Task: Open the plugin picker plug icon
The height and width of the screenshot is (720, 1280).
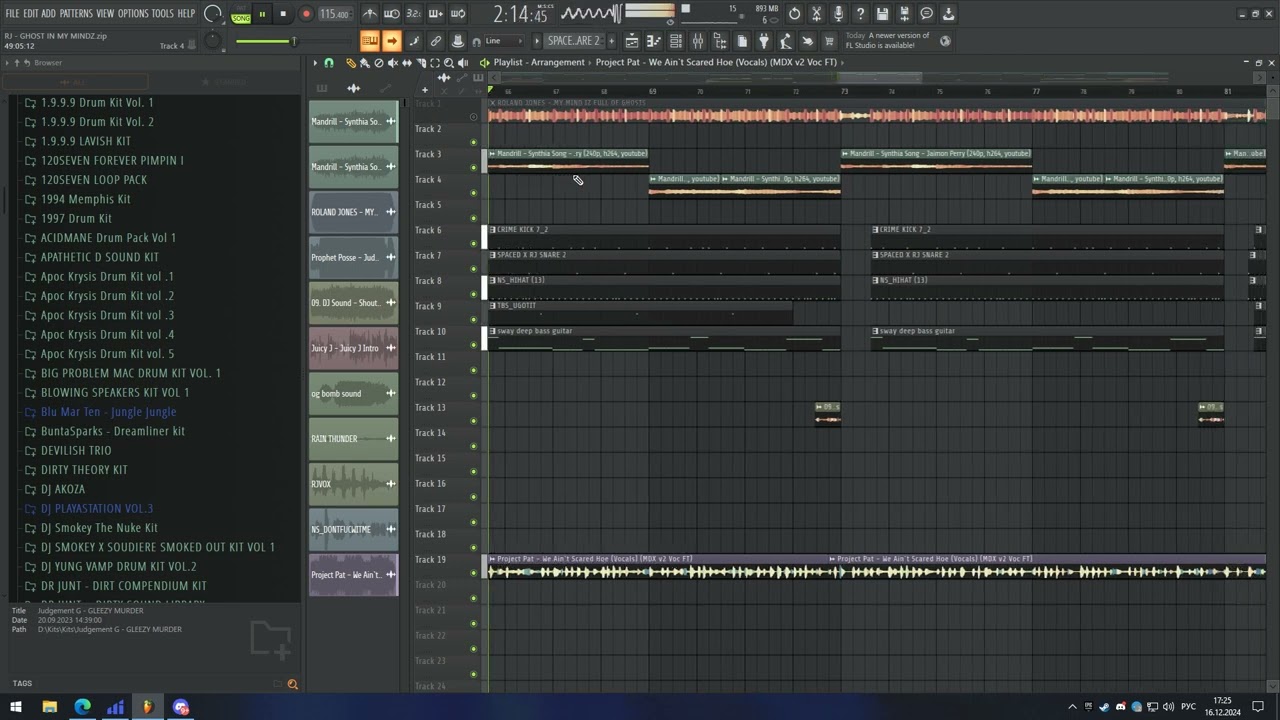Action: [x=763, y=41]
